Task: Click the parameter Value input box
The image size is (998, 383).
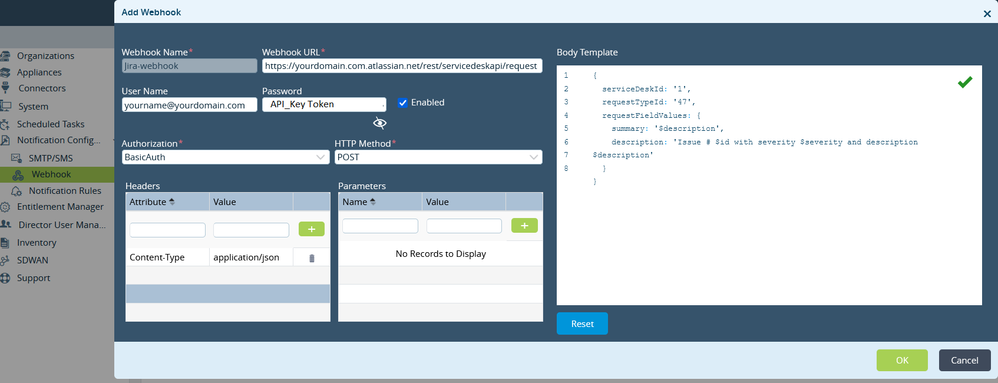Action: pyautogui.click(x=464, y=226)
